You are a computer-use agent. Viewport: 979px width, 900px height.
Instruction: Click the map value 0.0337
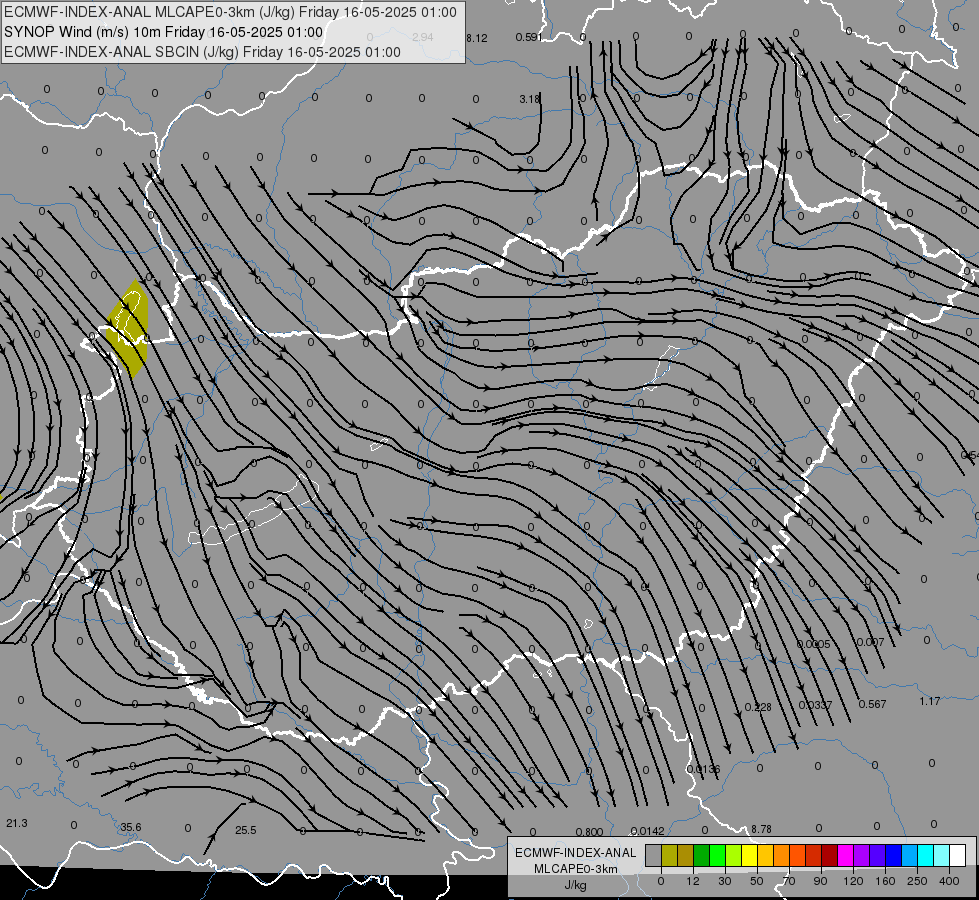815,705
